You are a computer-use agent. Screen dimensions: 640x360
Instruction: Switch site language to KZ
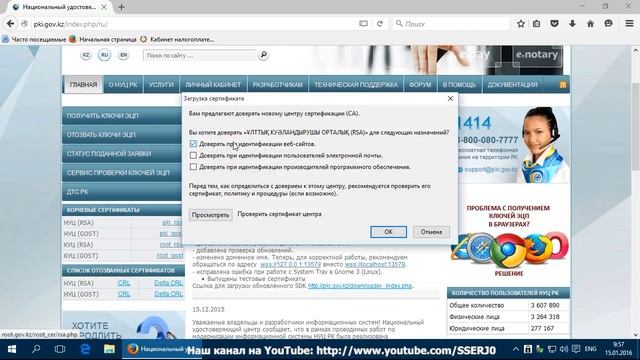coord(86,55)
